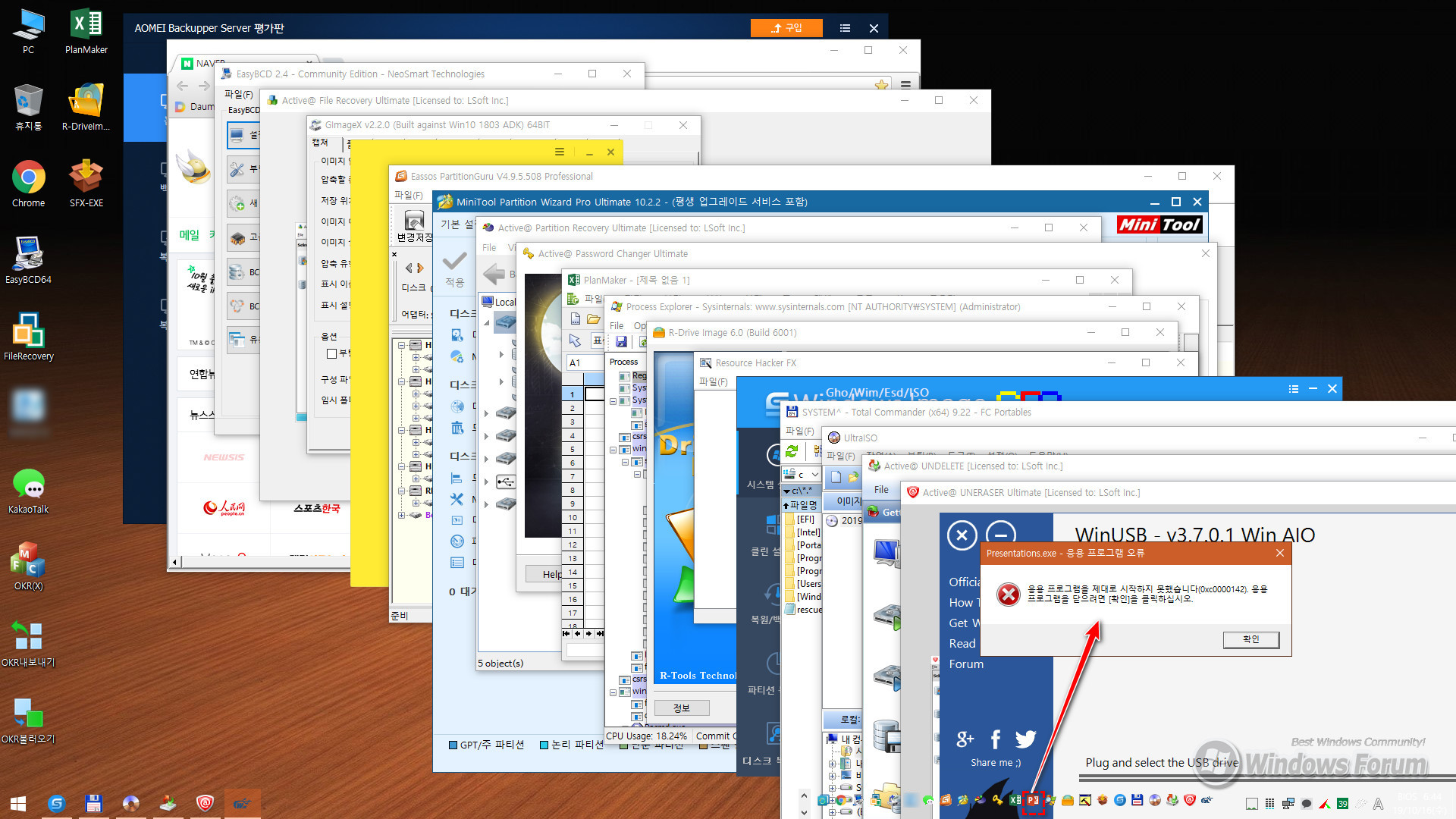Collapse the Local tree node in Partition Recovery
The height and width of the screenshot is (819, 1456).
486,322
